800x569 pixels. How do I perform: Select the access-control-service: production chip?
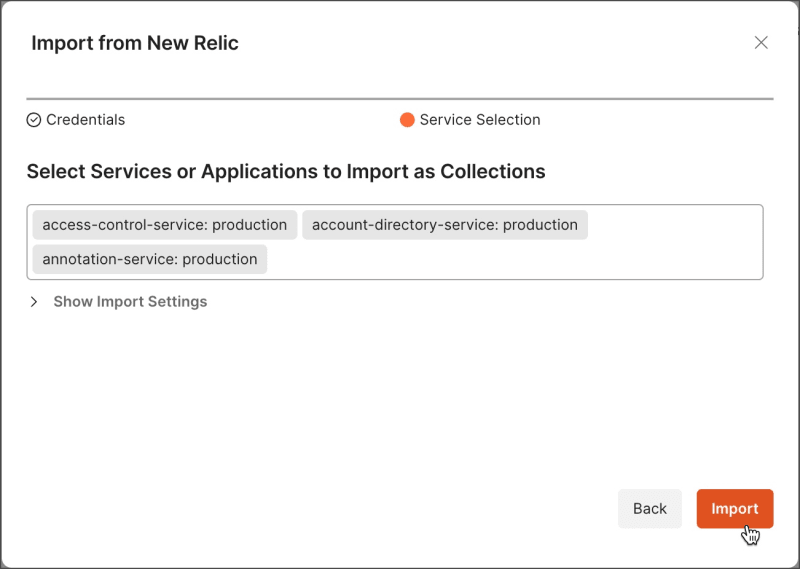click(164, 225)
